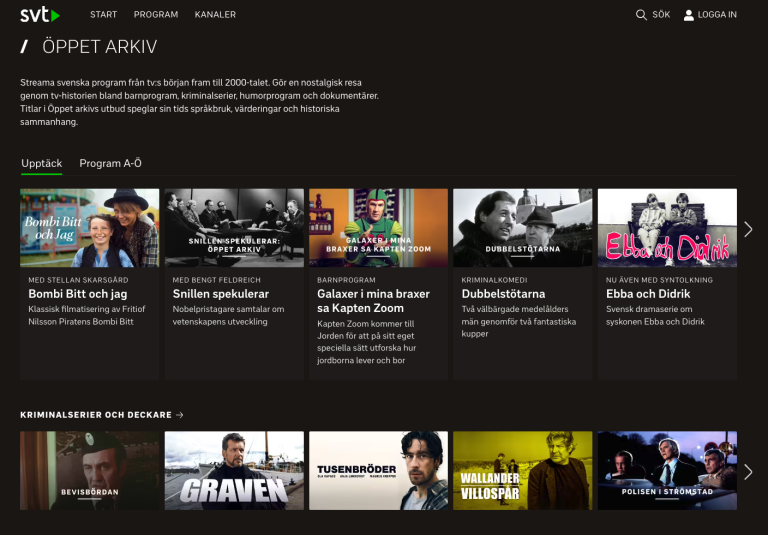Open the Polisen i Strömstad thumbnail
Viewport: 768px width, 535px height.
pos(667,470)
